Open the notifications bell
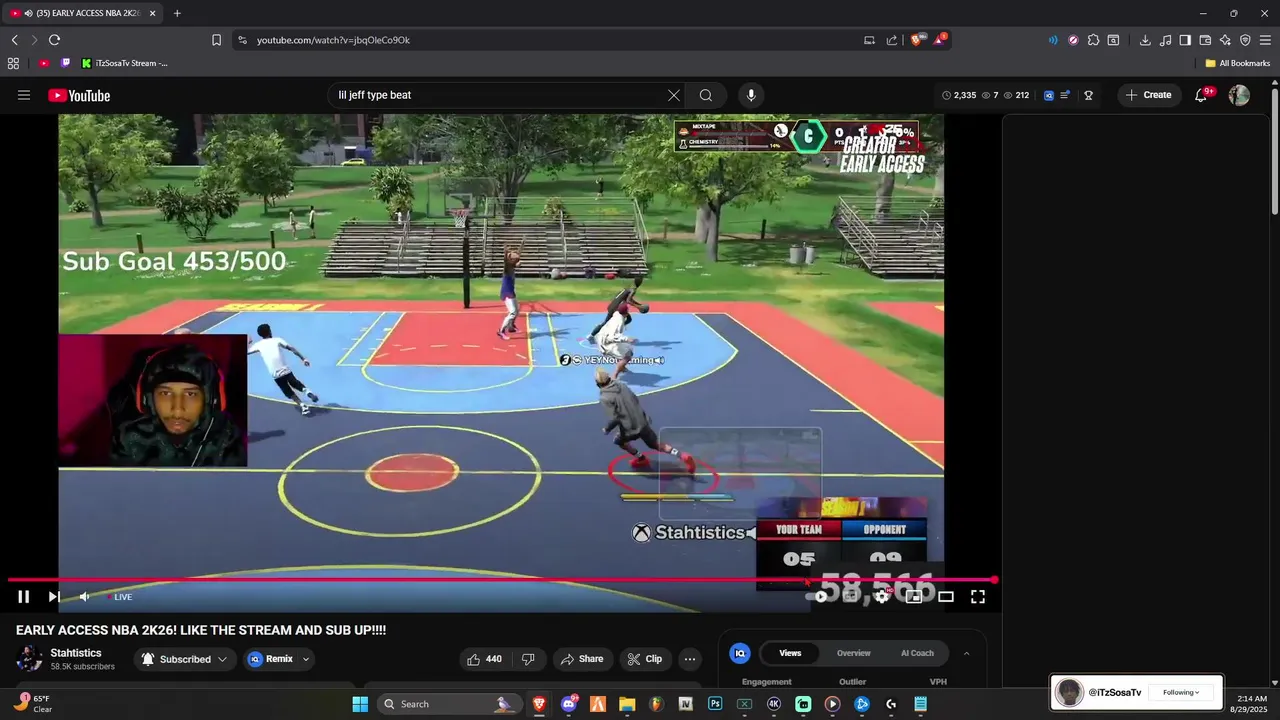1280x720 pixels. (x=1202, y=95)
